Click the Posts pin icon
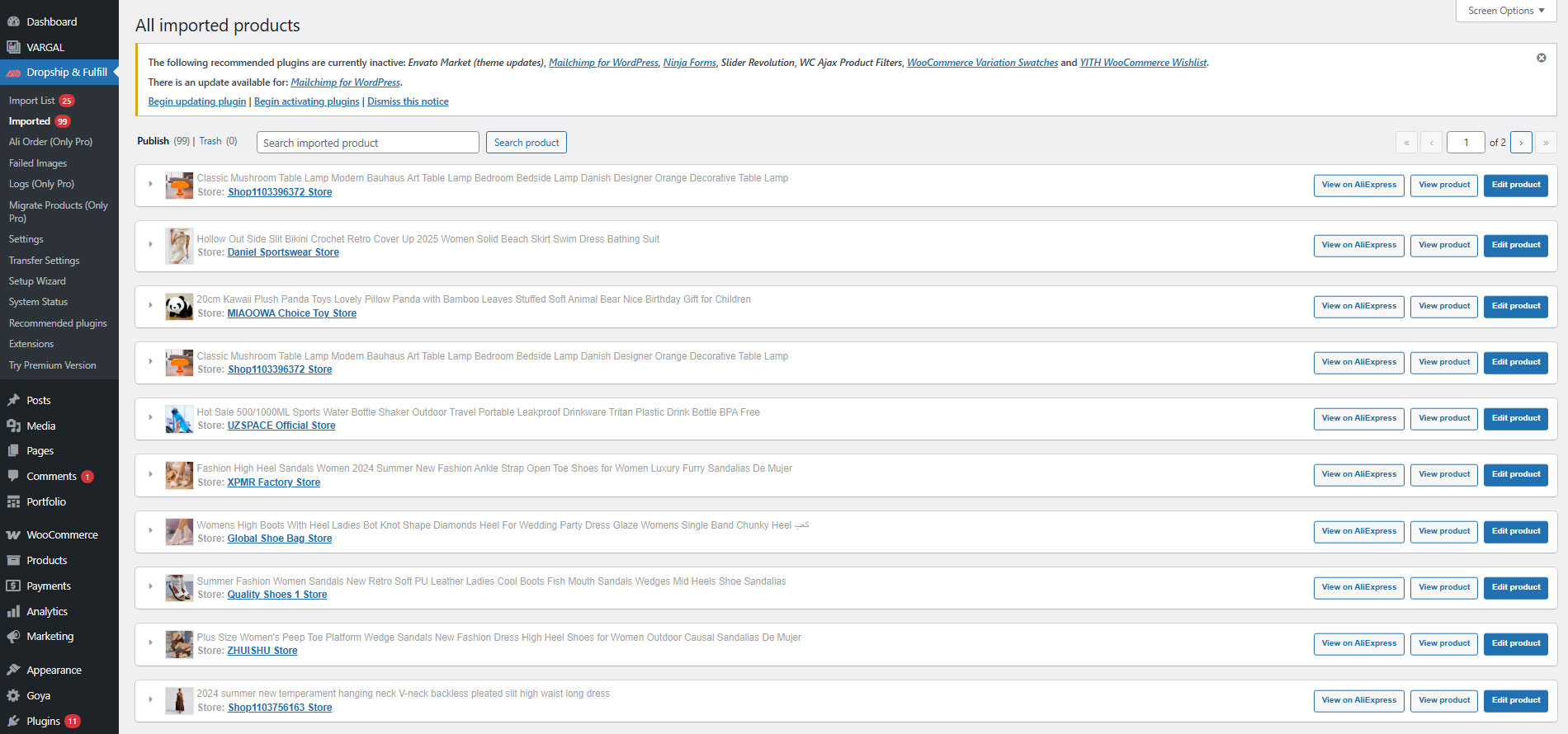1568x734 pixels. (x=13, y=401)
